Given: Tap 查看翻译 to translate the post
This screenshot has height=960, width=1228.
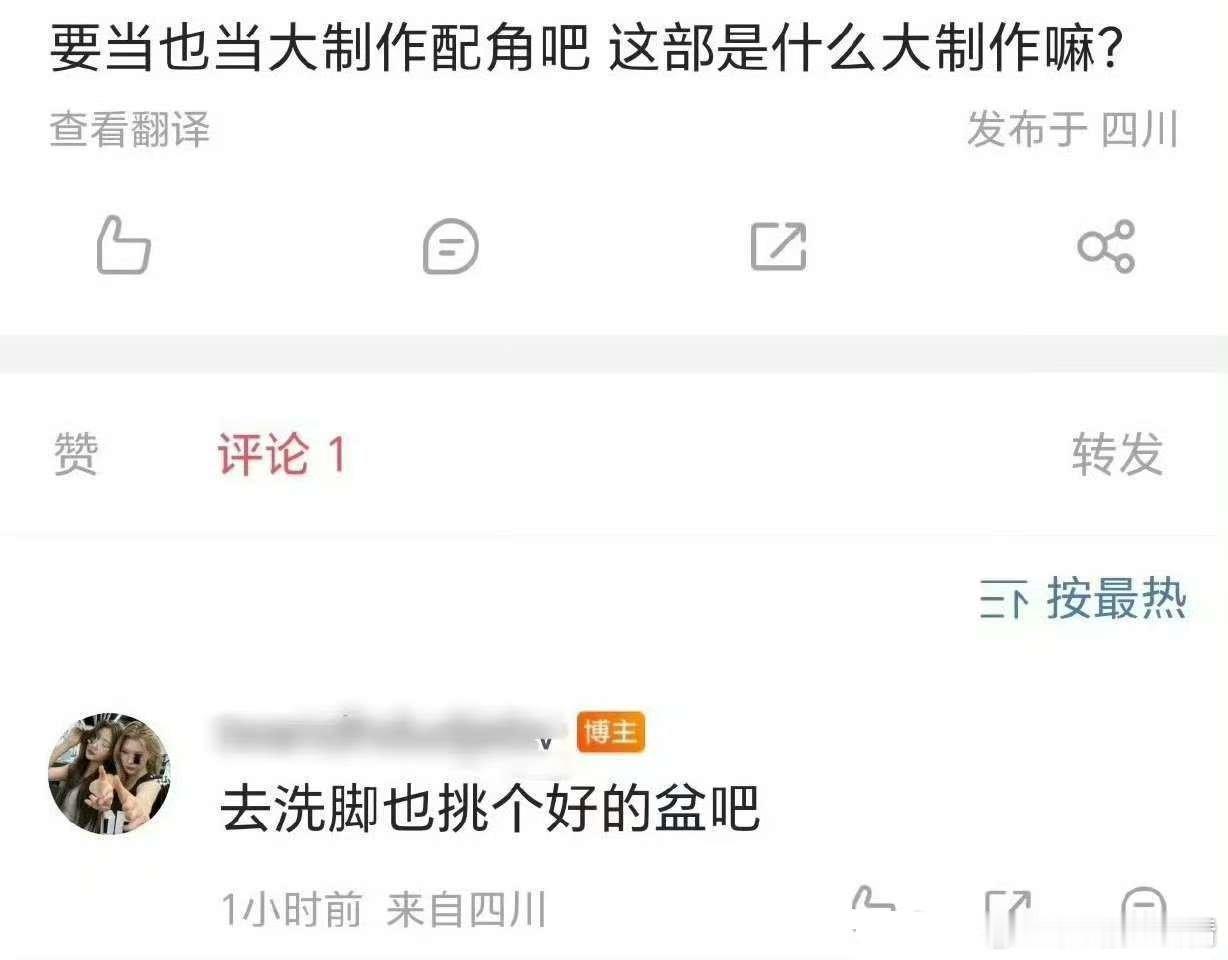Looking at the screenshot, I should [130, 130].
